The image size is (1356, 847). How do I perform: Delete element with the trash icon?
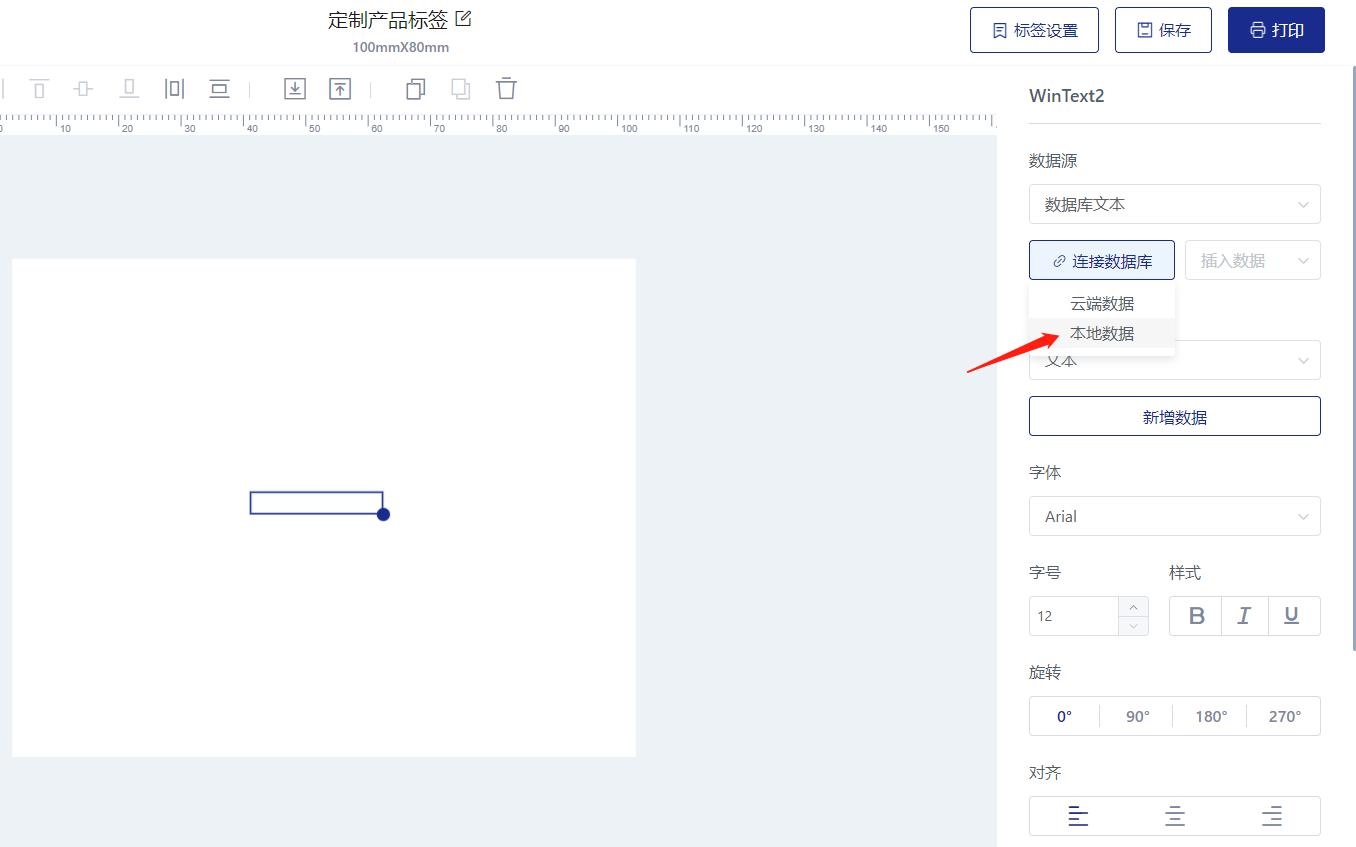507,88
